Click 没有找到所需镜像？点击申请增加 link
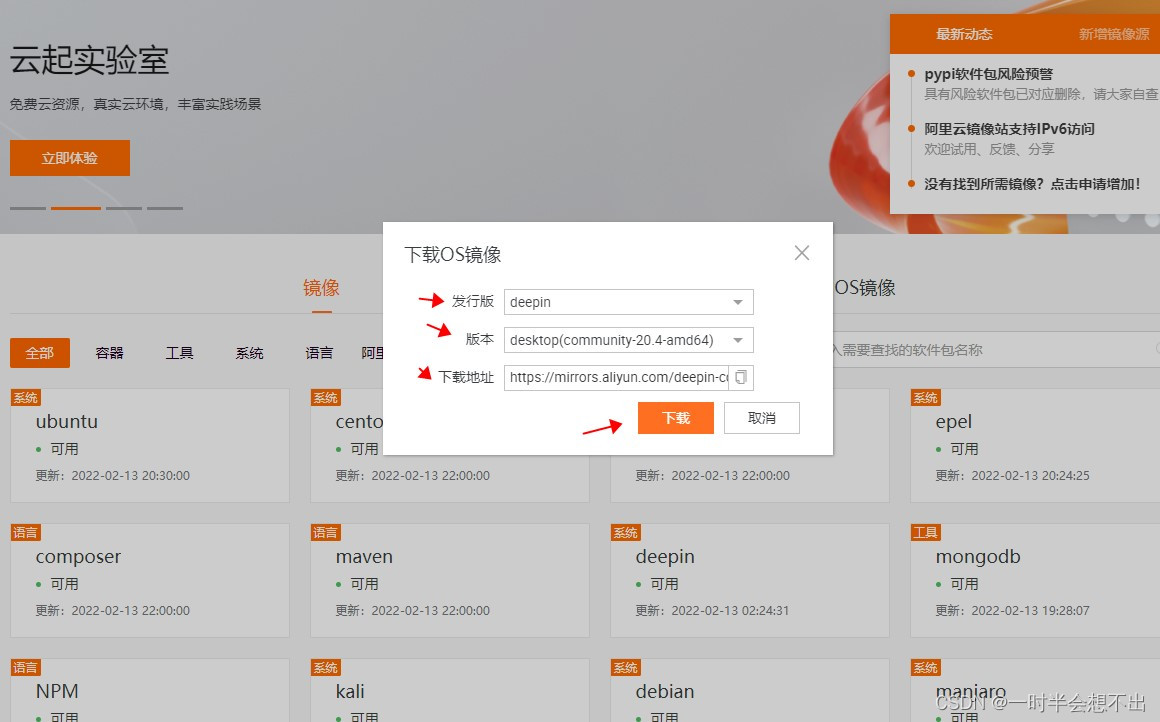This screenshot has height=722, width=1160. point(1032,184)
